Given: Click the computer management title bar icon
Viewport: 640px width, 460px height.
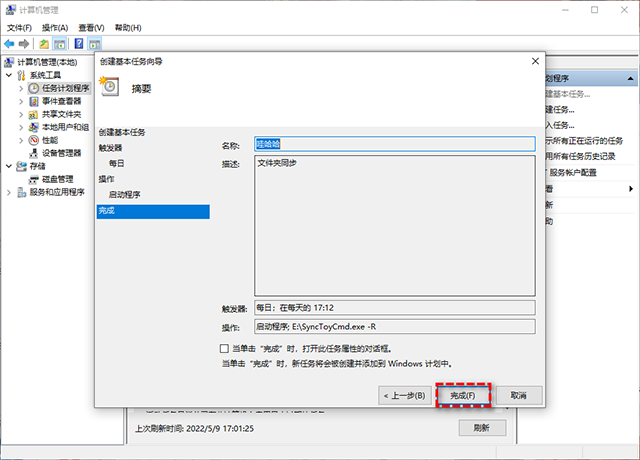Looking at the screenshot, I should [11, 9].
